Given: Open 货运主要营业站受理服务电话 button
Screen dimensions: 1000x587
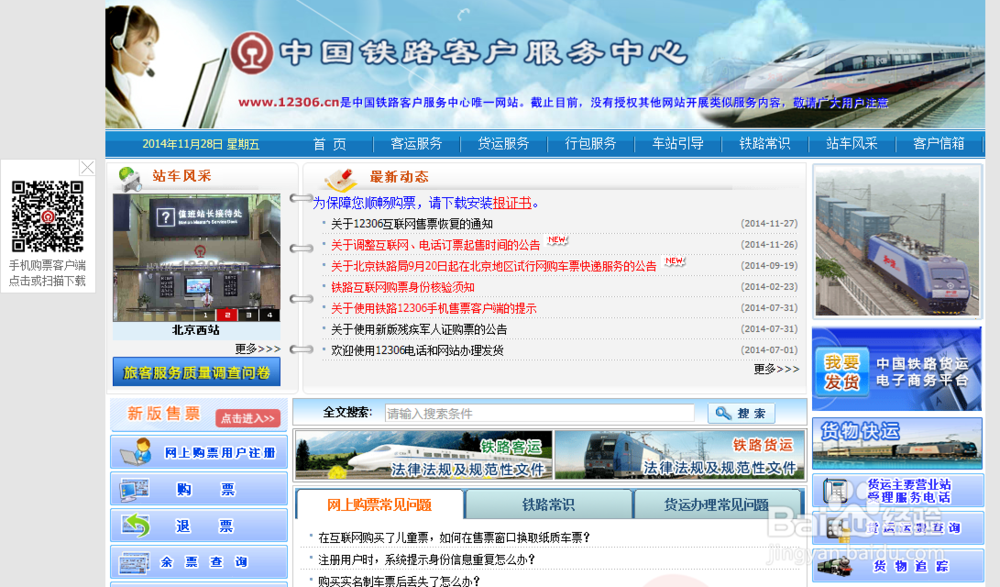Looking at the screenshot, I should tap(897, 491).
